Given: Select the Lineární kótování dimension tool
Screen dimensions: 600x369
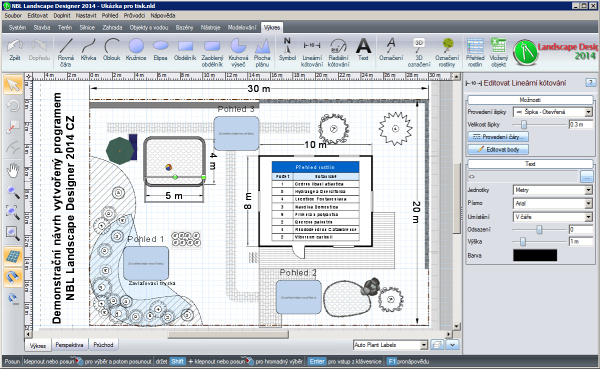Looking at the screenshot, I should point(312,52).
